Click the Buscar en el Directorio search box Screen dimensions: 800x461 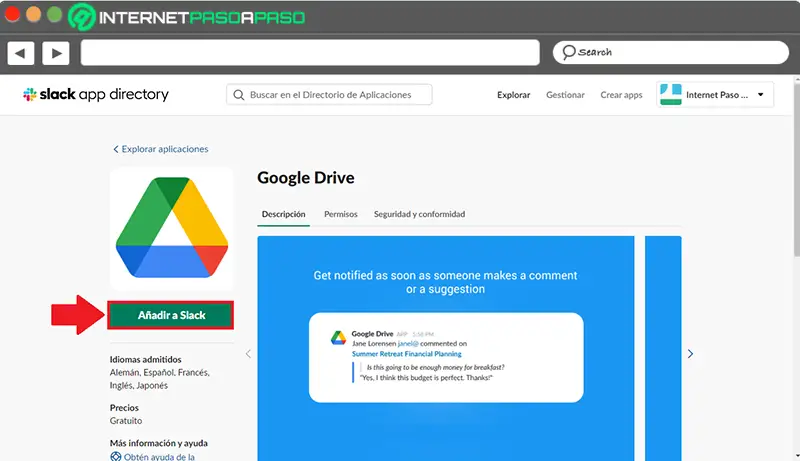[x=329, y=95]
